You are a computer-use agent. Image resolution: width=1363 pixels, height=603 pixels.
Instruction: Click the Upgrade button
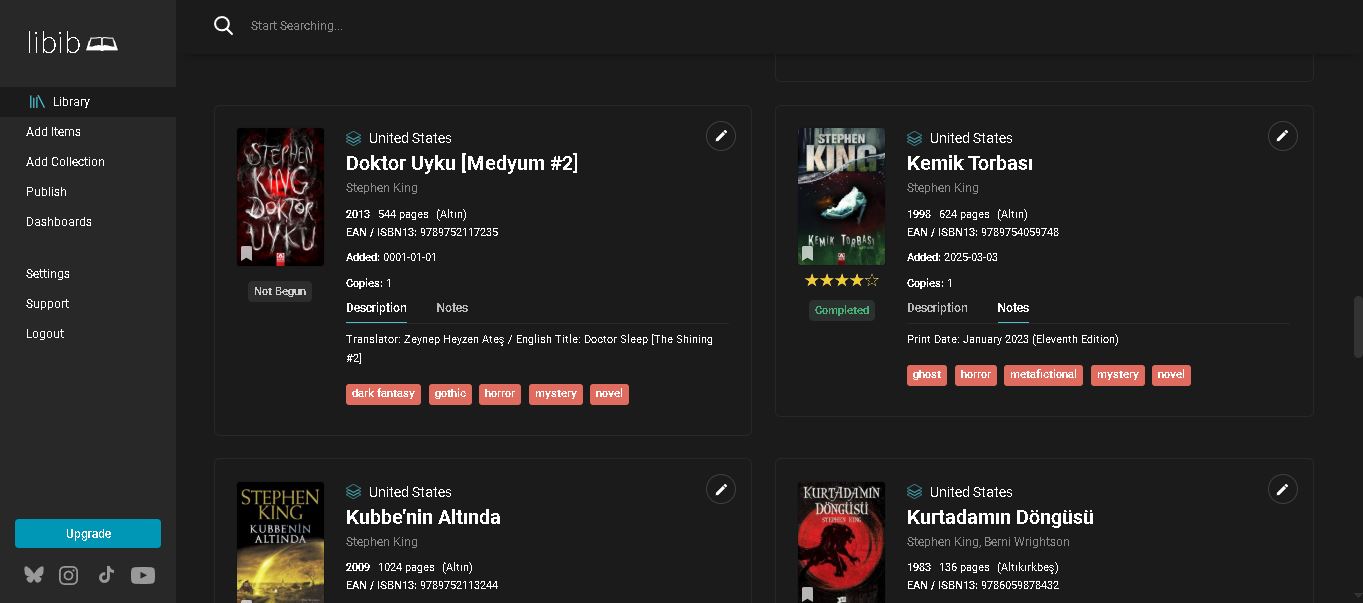88,534
